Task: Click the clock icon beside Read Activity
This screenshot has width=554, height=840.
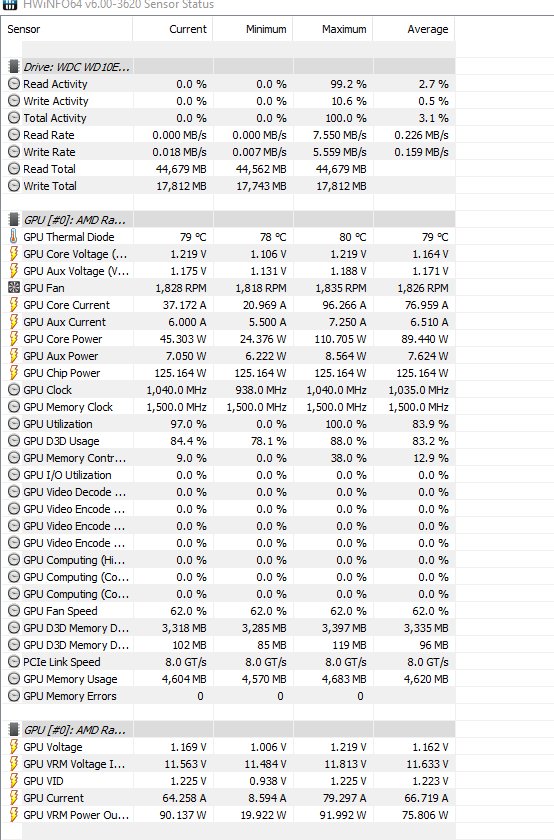Action: 13,84
